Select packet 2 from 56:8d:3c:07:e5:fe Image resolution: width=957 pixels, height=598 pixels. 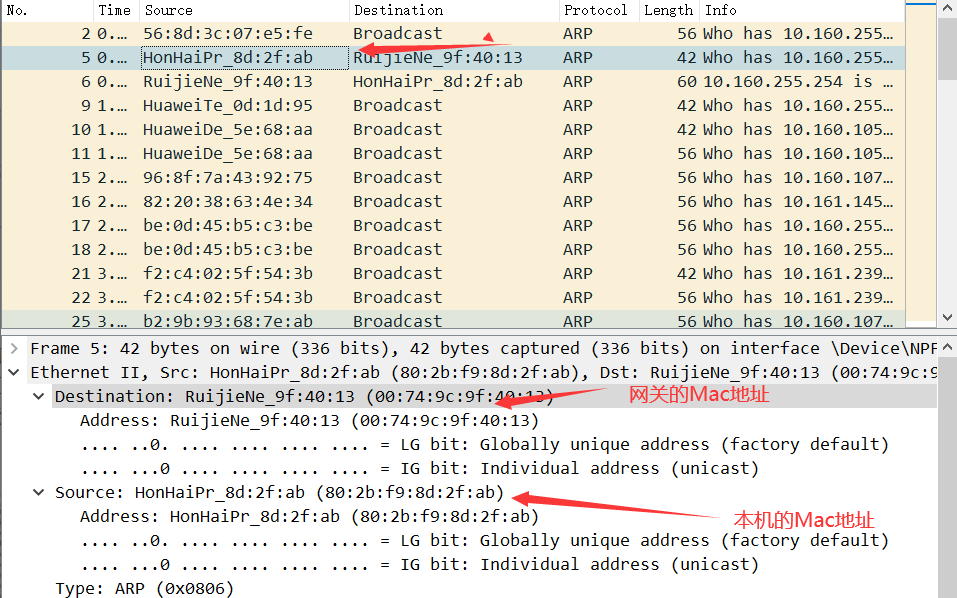pos(453,34)
